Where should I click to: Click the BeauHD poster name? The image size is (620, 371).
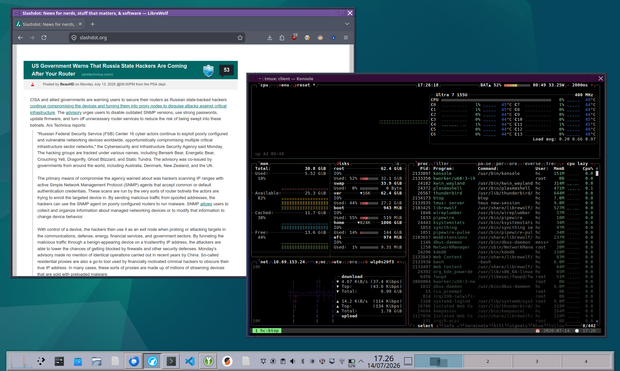pos(67,84)
